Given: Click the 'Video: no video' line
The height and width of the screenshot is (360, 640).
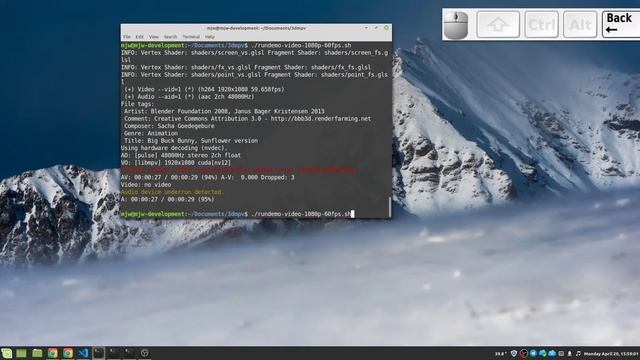Looking at the screenshot, I should [146, 185].
